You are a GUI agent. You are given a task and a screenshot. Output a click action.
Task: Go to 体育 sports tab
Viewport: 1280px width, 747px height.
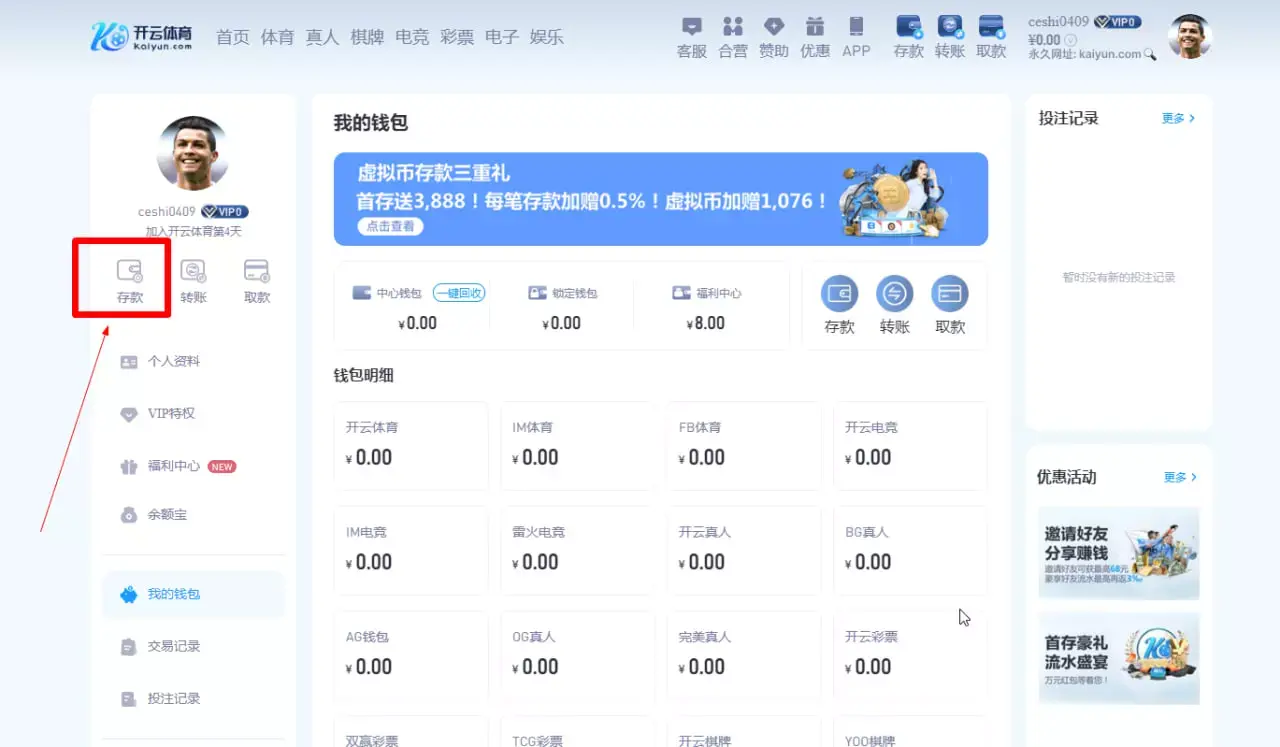(277, 37)
